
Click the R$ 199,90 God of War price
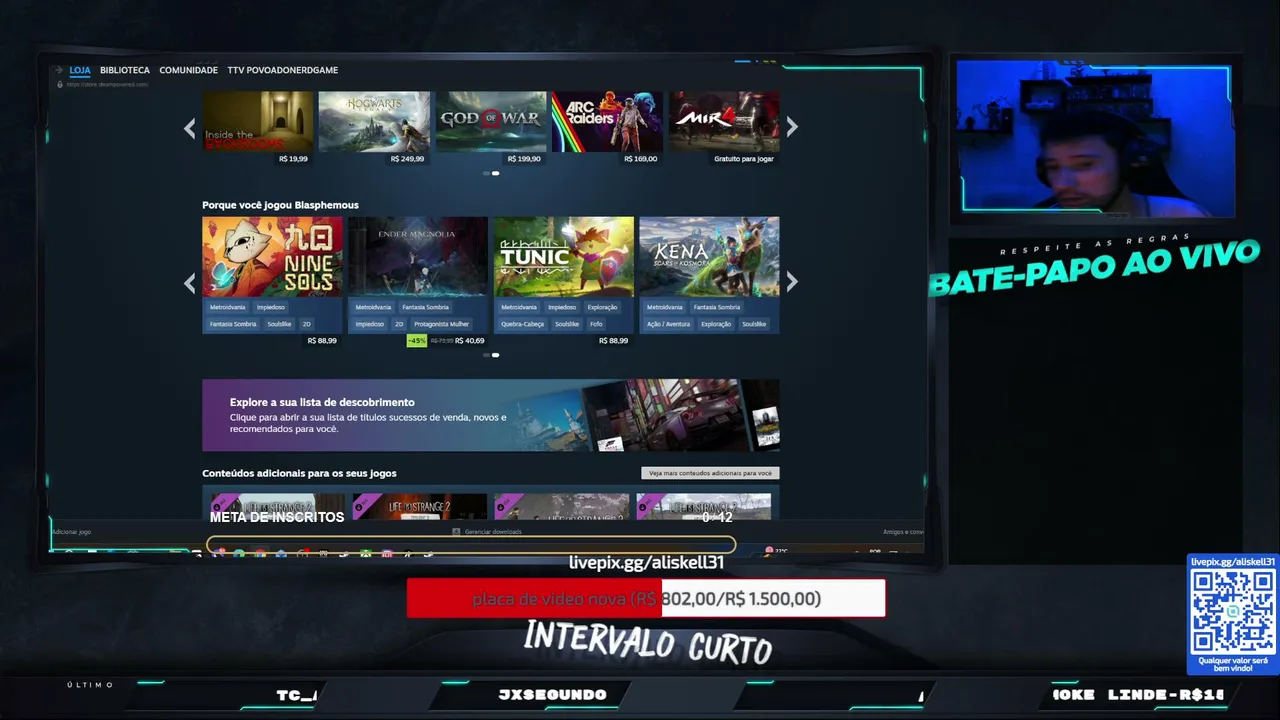(x=524, y=159)
